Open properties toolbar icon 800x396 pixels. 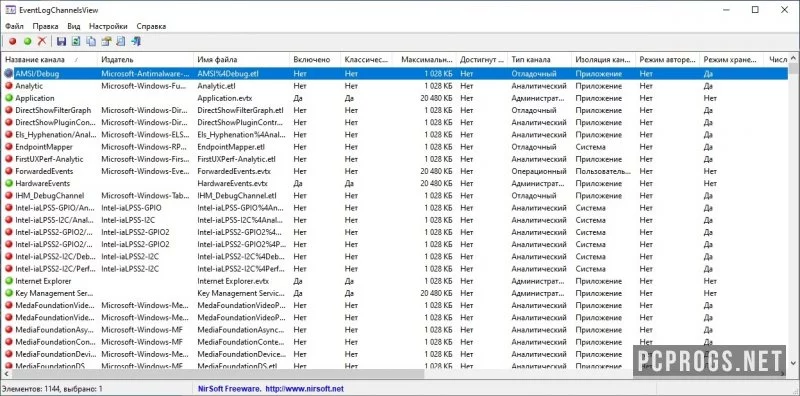pos(106,41)
